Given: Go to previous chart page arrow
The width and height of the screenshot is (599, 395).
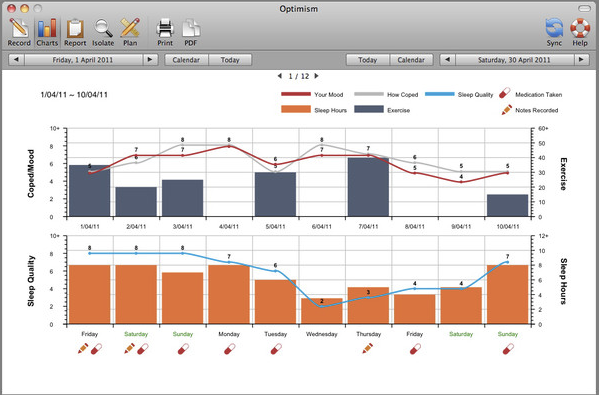Looking at the screenshot, I should click(x=280, y=76).
